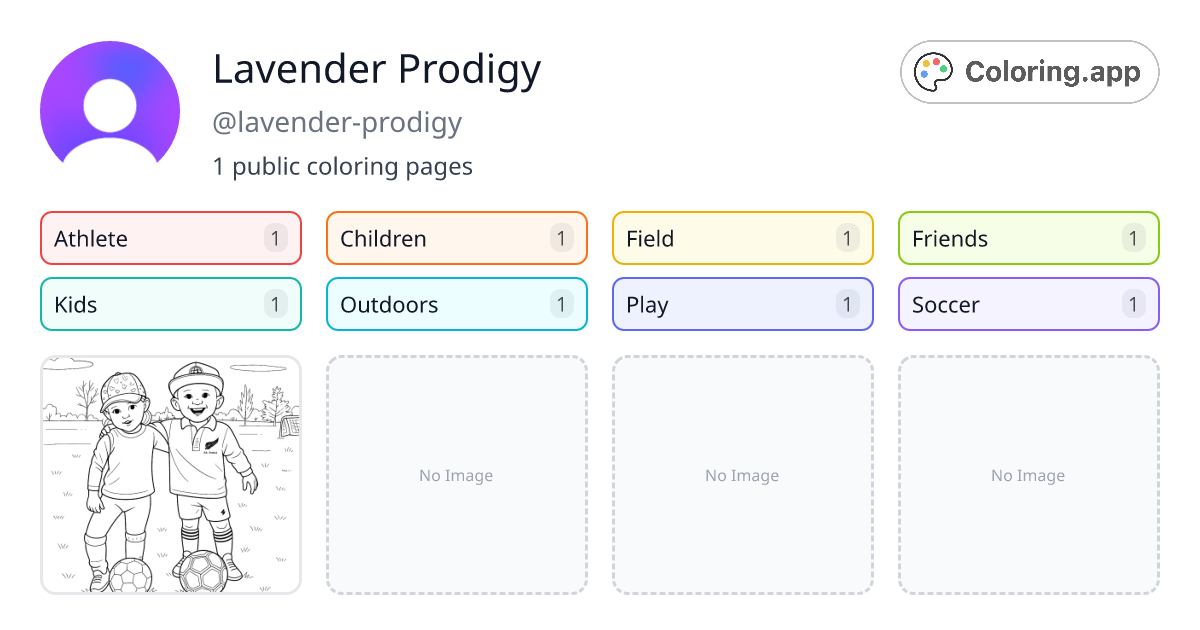Click the @lavender-prodigy username handle

(337, 122)
